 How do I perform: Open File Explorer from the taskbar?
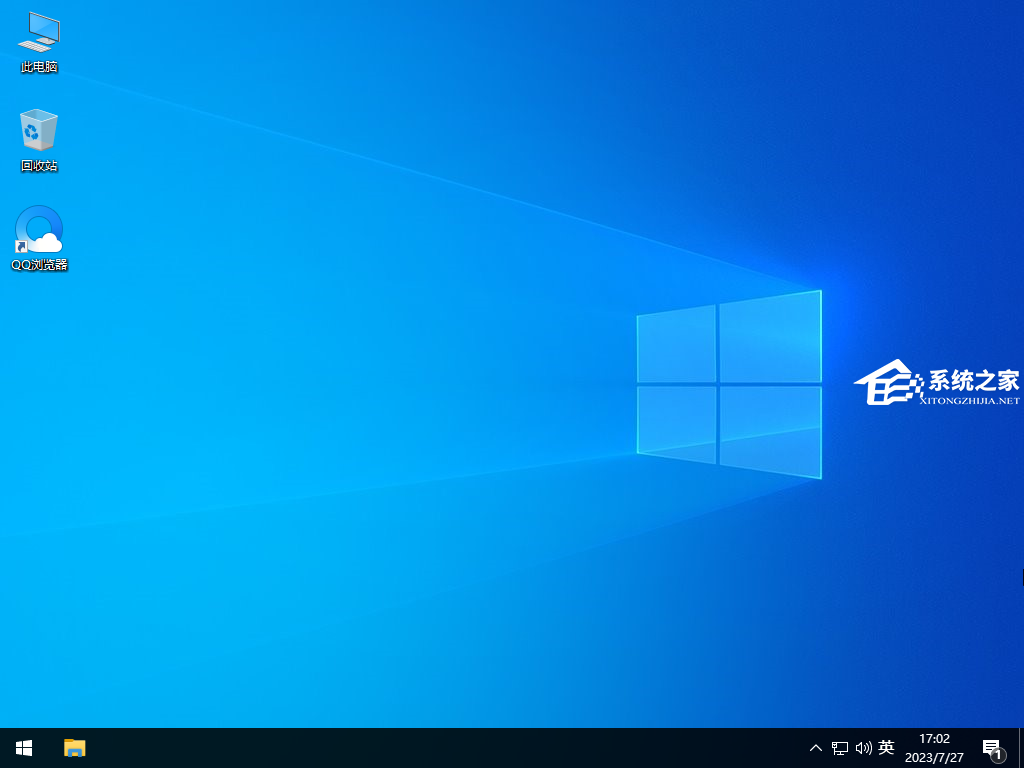(x=75, y=748)
